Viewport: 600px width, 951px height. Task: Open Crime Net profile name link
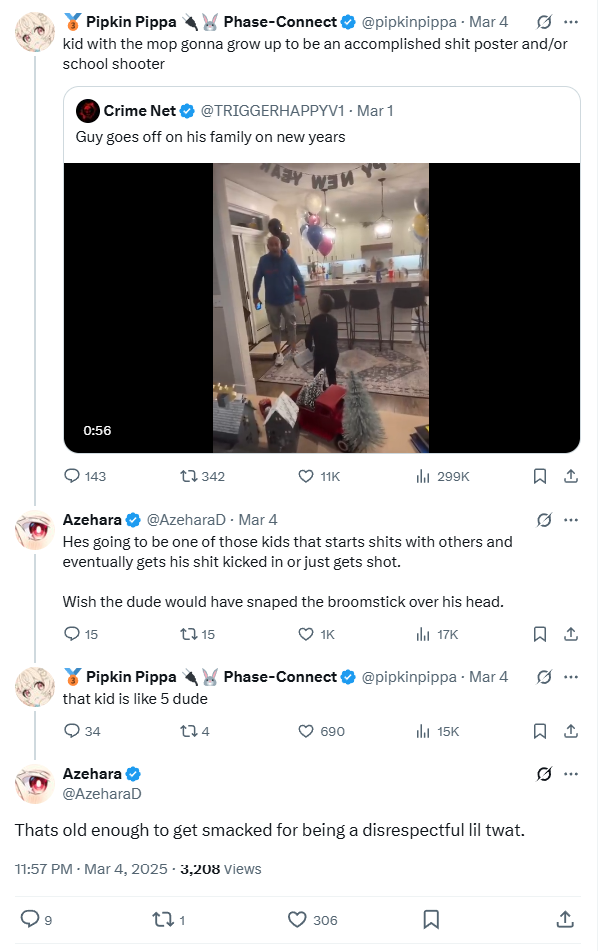coord(140,111)
